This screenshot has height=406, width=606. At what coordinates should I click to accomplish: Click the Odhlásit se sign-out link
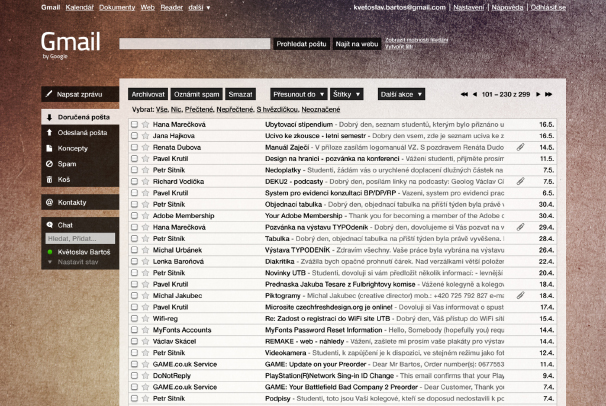tap(547, 7)
